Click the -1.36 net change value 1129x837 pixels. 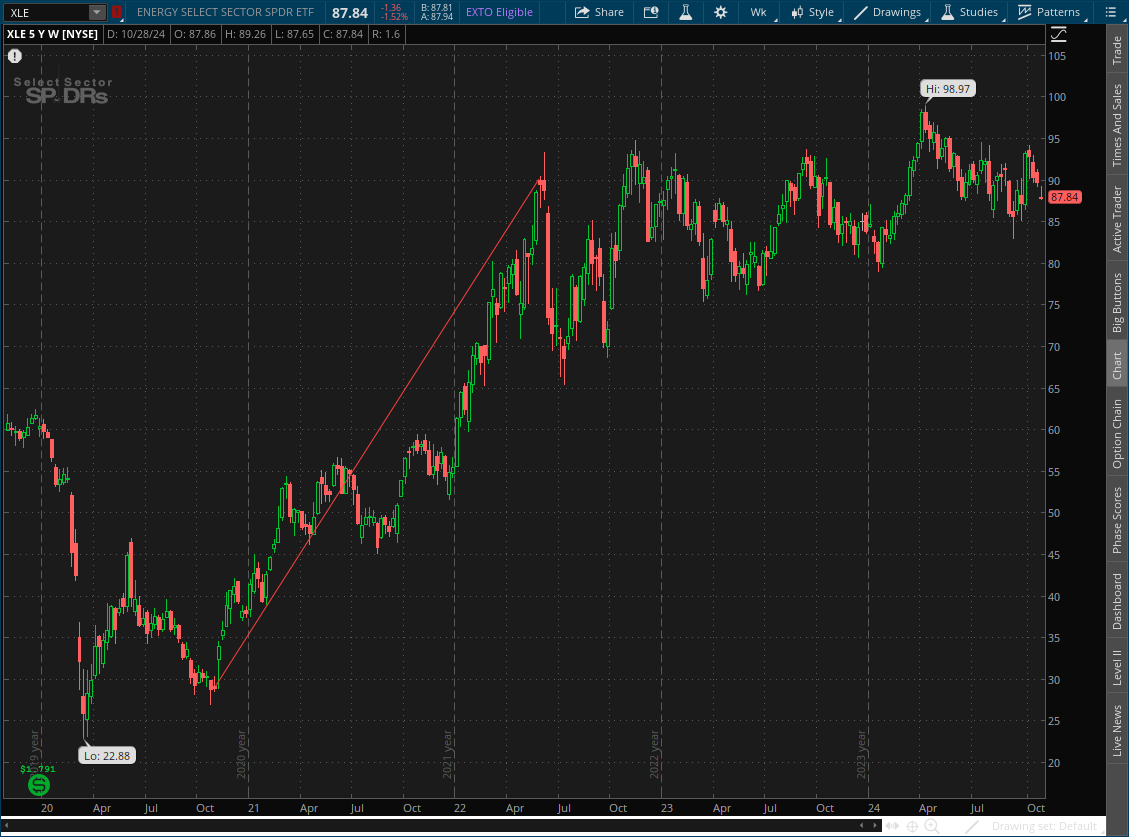click(392, 8)
